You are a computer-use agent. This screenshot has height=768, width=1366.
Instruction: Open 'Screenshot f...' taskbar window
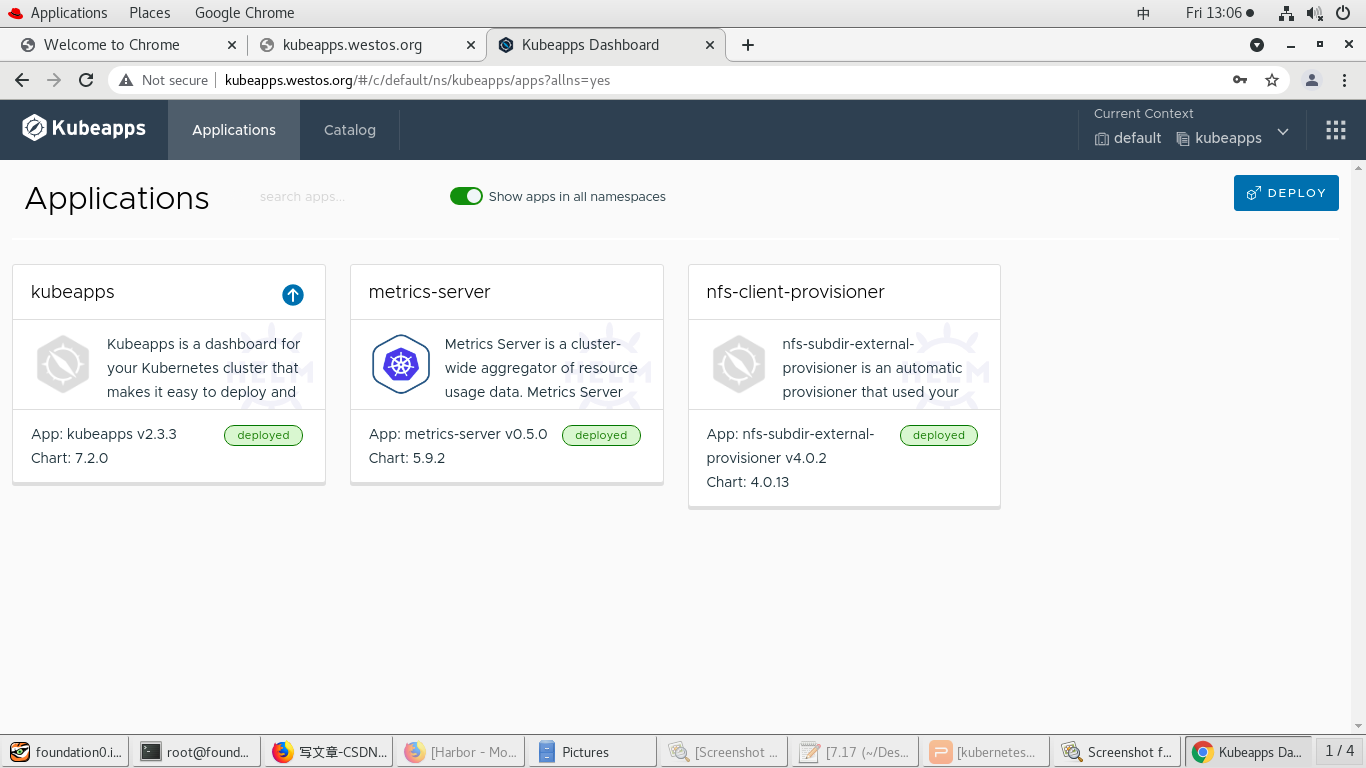click(x=1118, y=752)
